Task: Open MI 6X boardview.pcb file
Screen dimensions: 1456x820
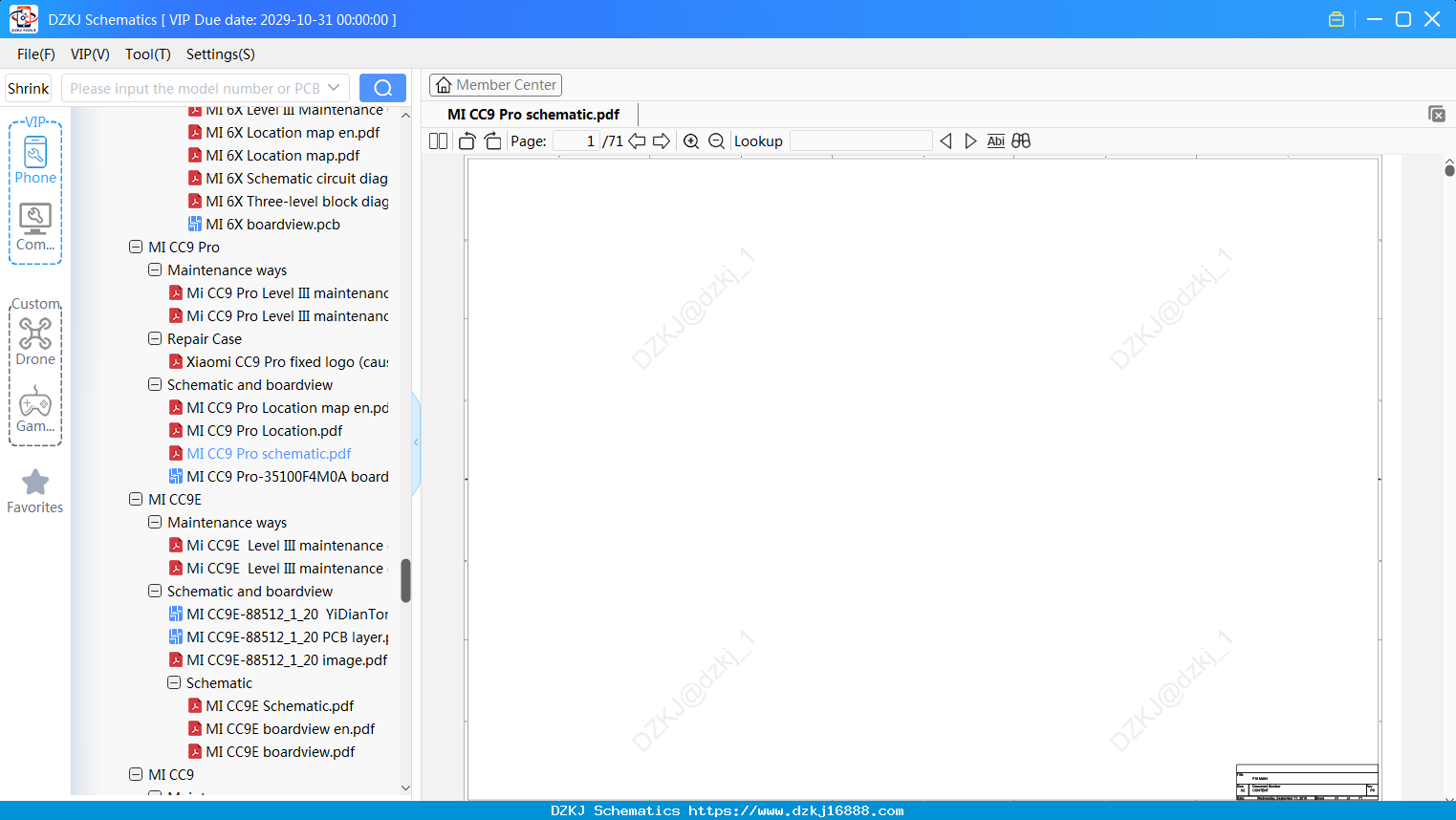Action: pos(264,225)
